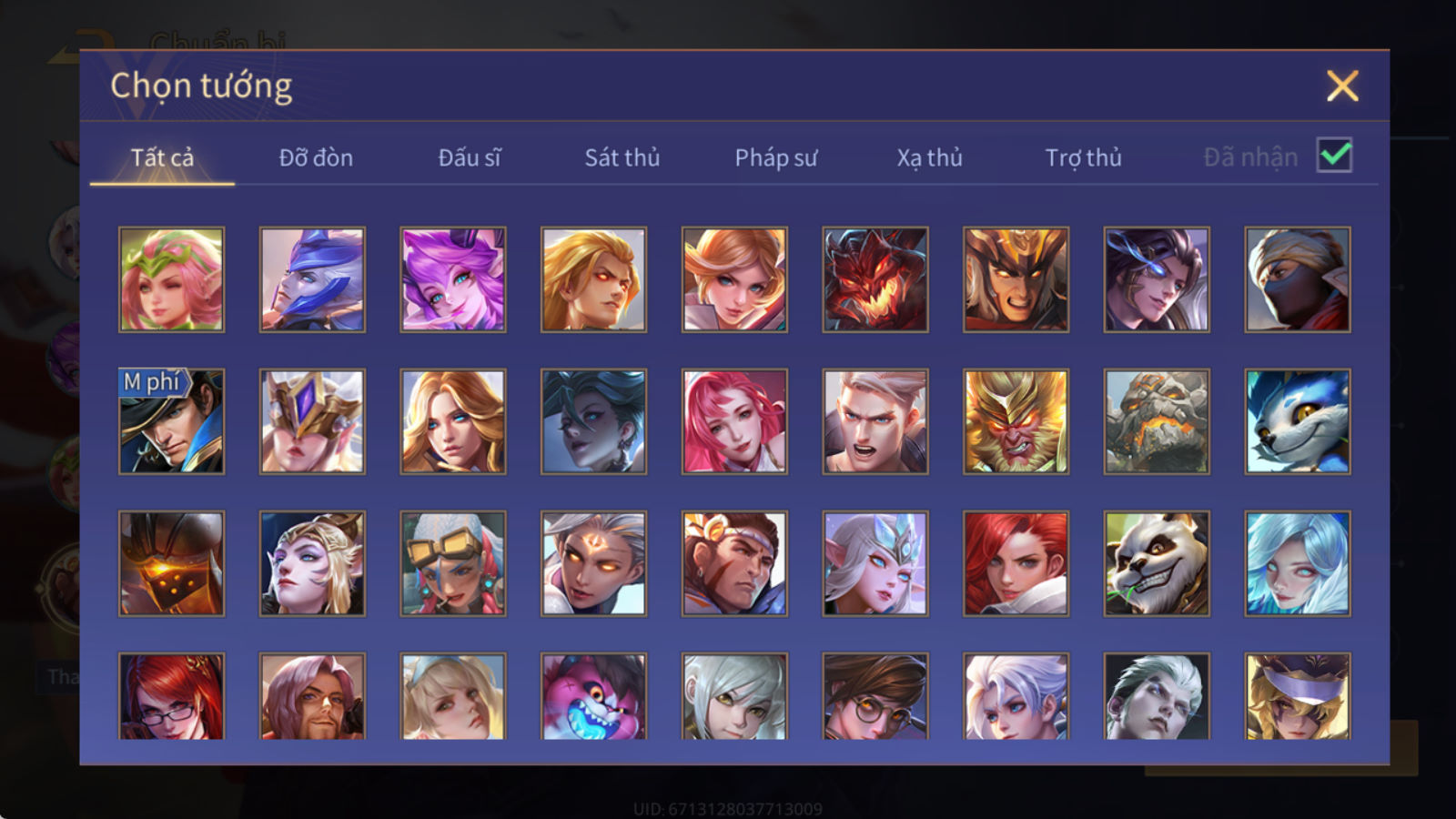
Task: Open the Trợ thủ tab
Action: tap(1083, 157)
